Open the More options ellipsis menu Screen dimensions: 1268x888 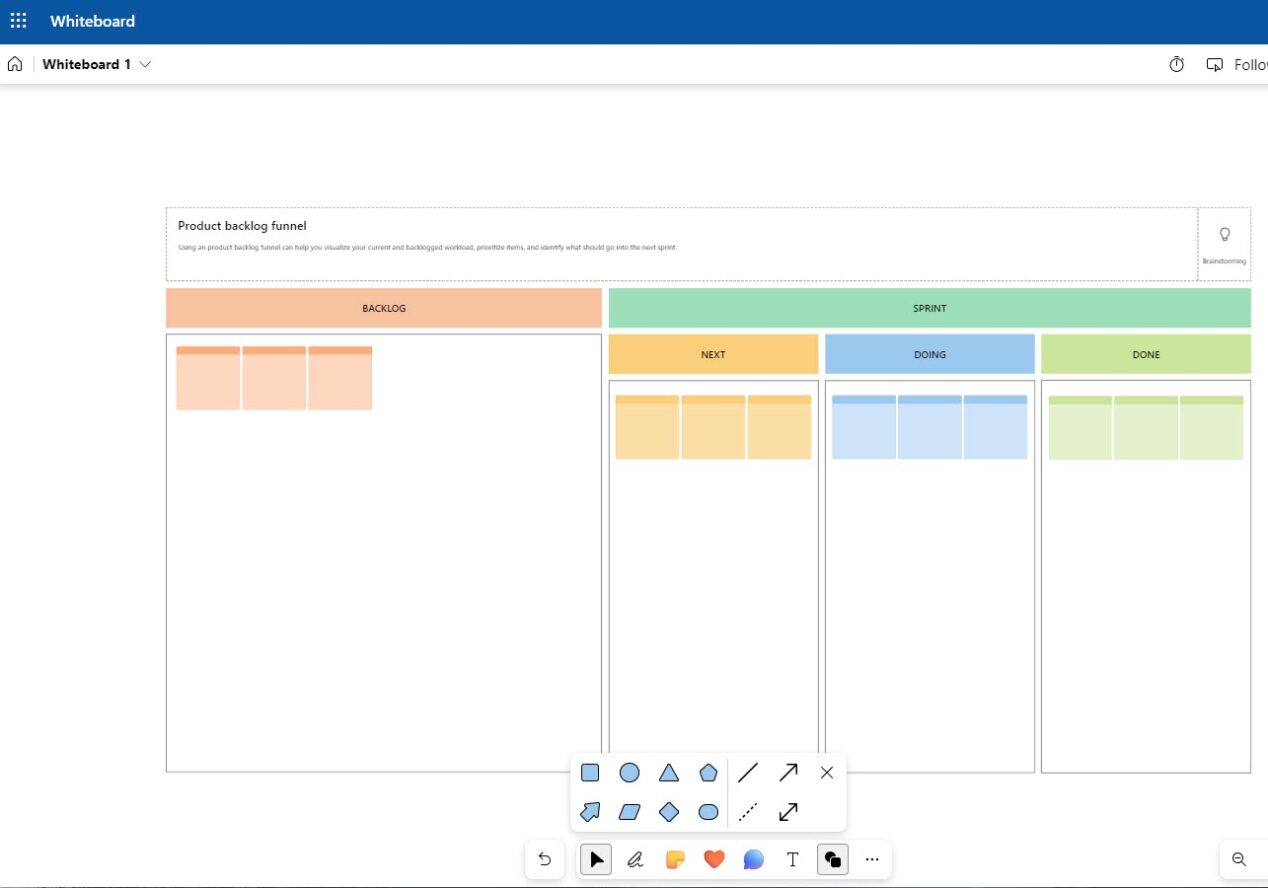[x=871, y=859]
